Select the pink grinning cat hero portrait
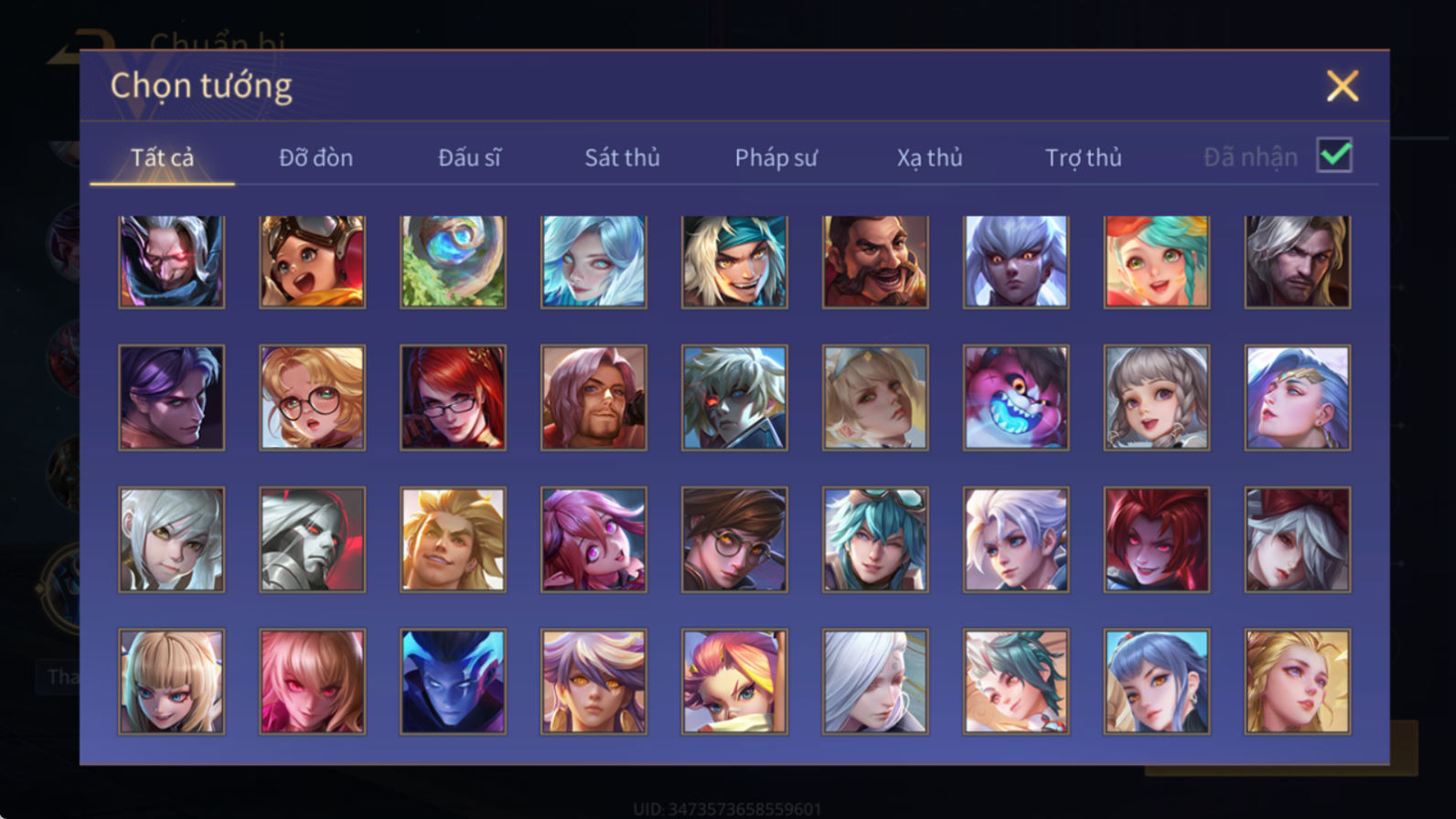 pyautogui.click(x=1015, y=398)
